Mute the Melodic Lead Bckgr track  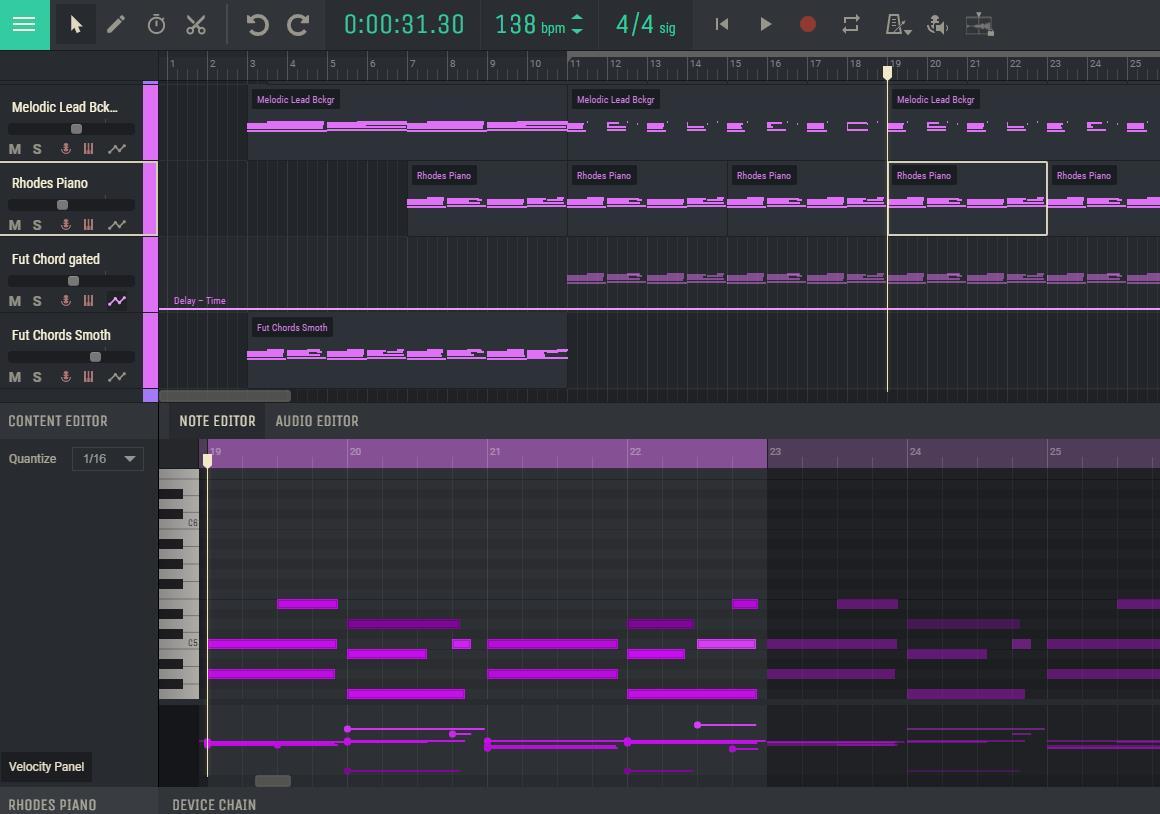14,148
